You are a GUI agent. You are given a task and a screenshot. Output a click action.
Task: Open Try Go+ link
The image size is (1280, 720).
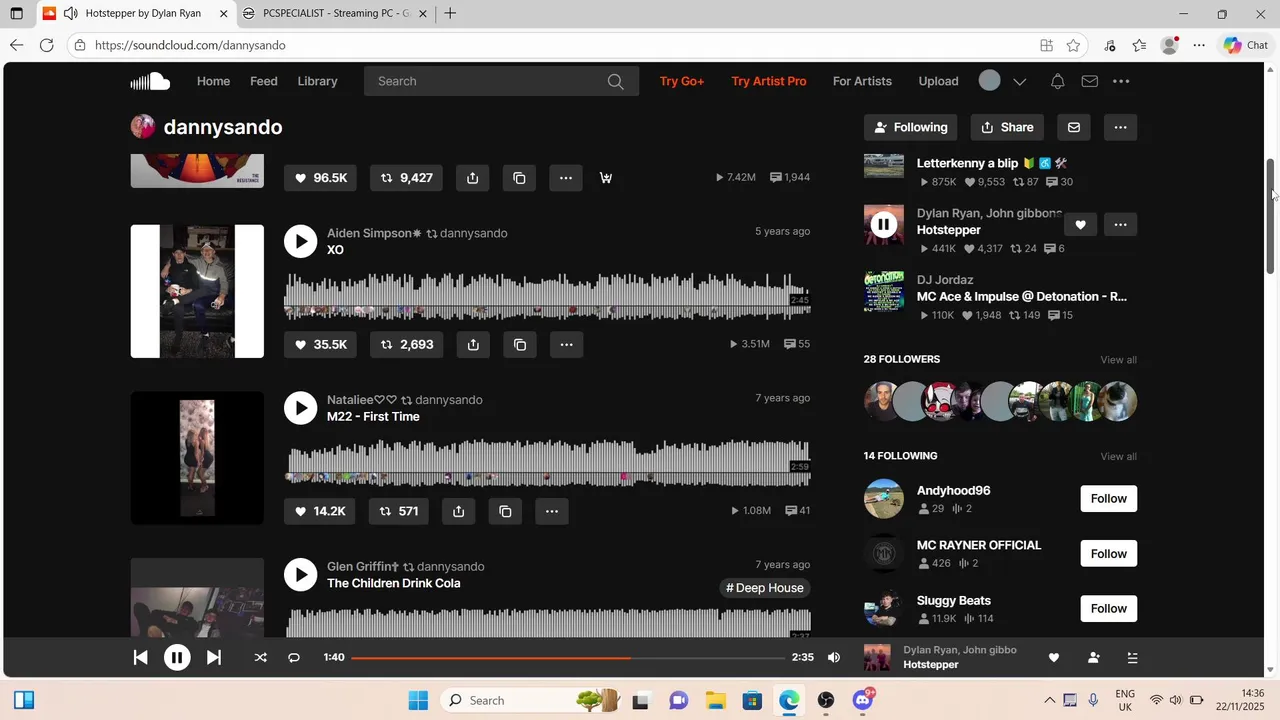(682, 81)
